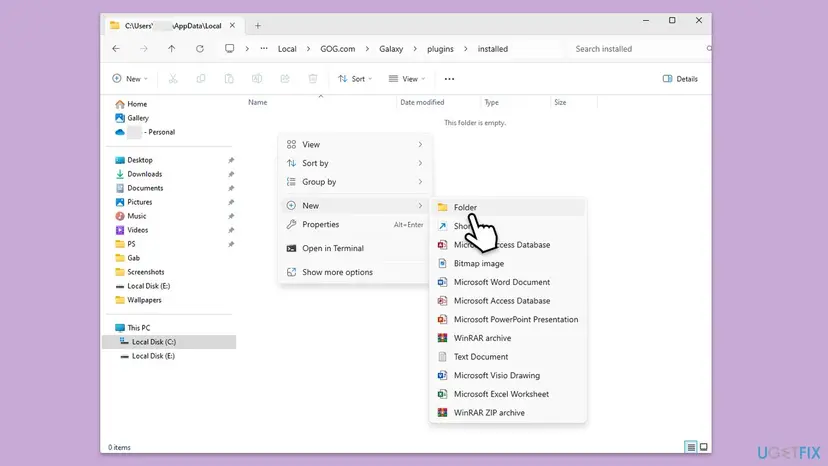Image resolution: width=828 pixels, height=466 pixels.
Task: Unpin Downloads pin icon
Action: (x=231, y=174)
